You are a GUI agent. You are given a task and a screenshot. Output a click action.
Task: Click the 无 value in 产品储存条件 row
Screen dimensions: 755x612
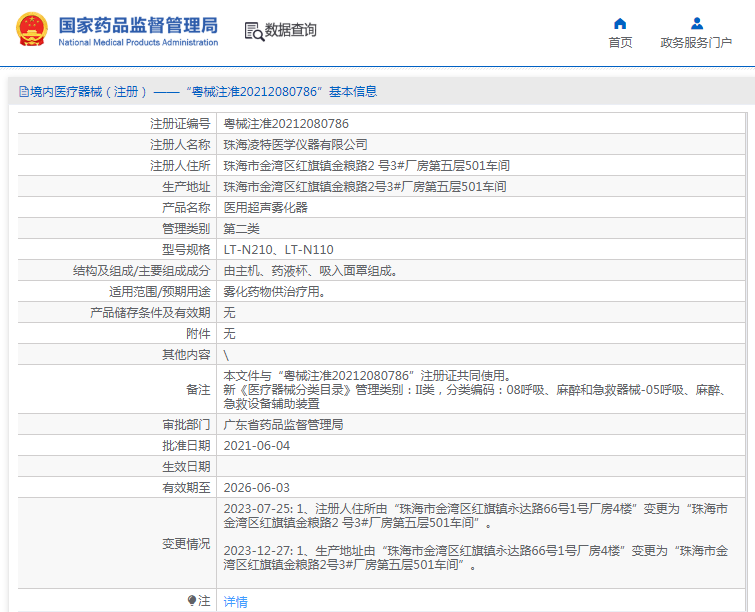229,313
